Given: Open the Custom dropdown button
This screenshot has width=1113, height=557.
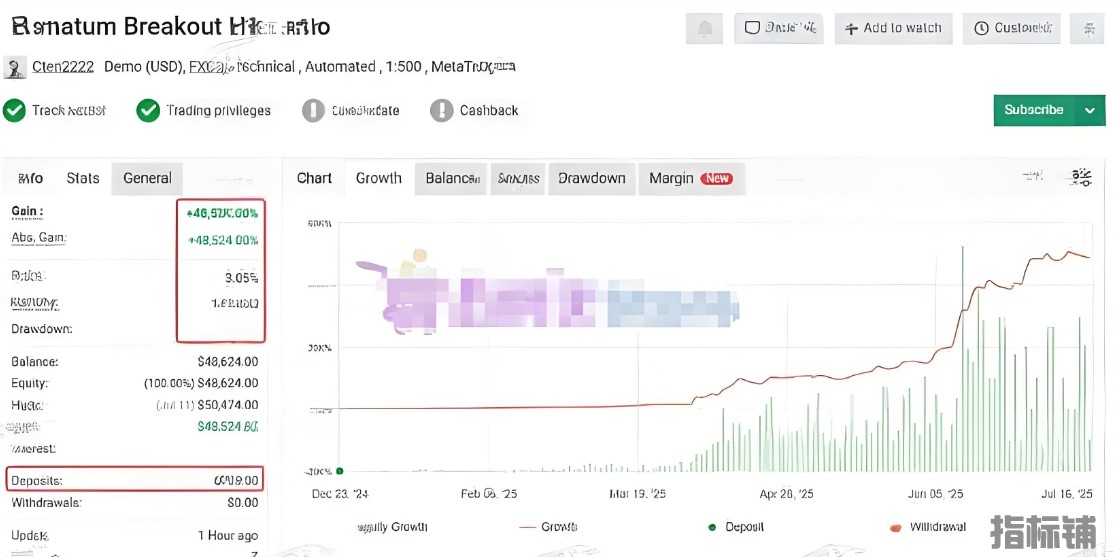Looking at the screenshot, I should point(1011,29).
